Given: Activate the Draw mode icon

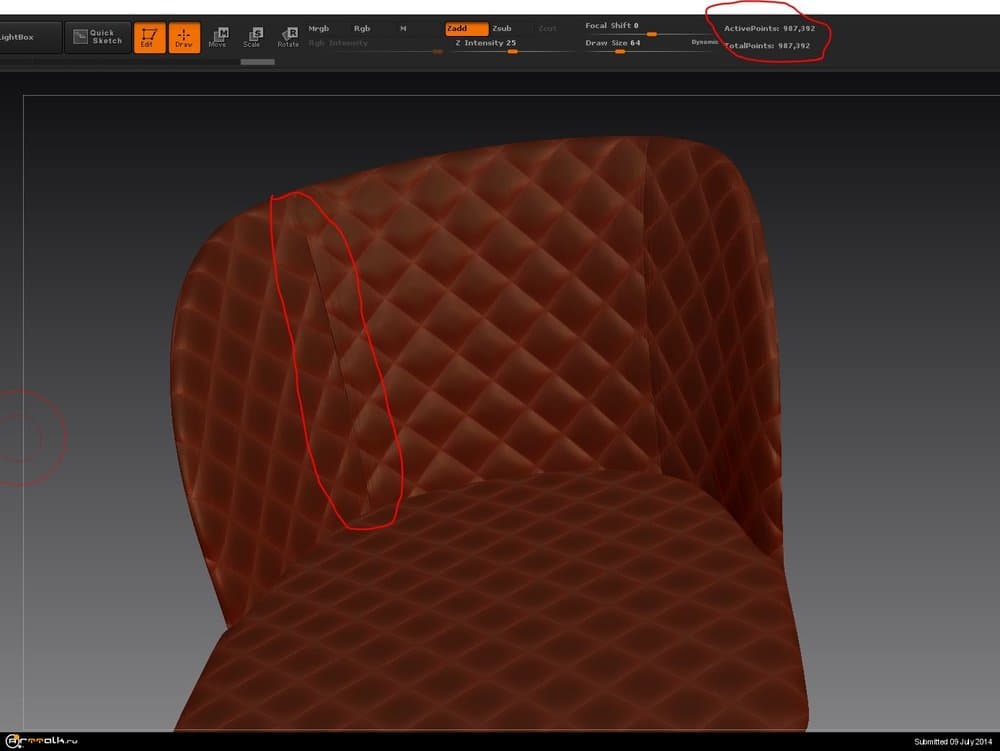Looking at the screenshot, I should [184, 38].
